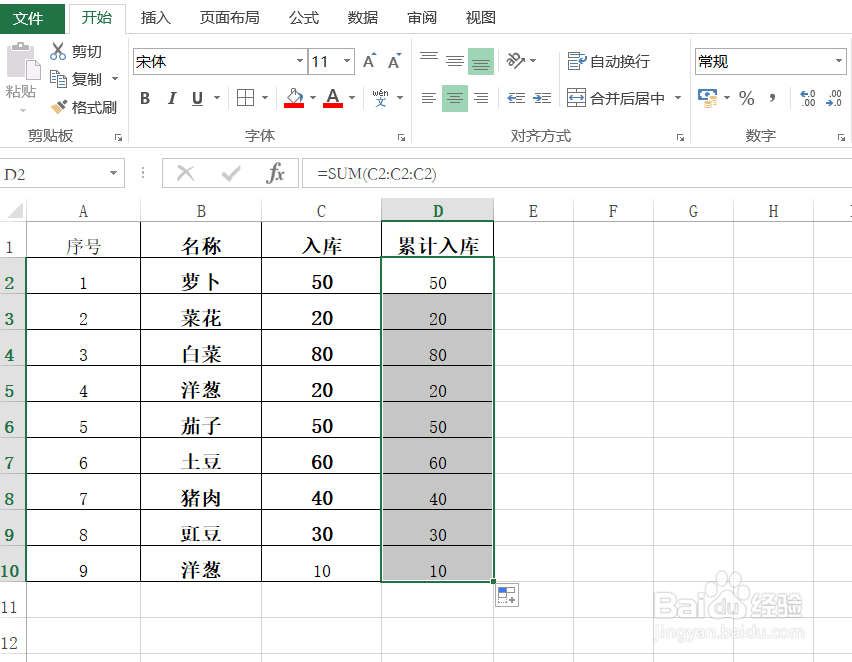Image resolution: width=852 pixels, height=662 pixels.
Task: Open the font size dropdown
Action: tap(347, 61)
